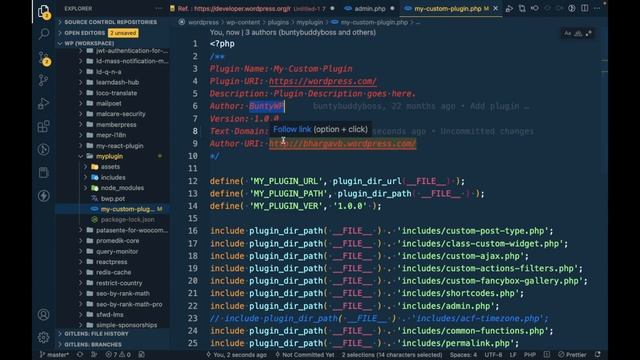Click PHP language mode in status bar
This screenshot has height=360, width=640.
529,355
